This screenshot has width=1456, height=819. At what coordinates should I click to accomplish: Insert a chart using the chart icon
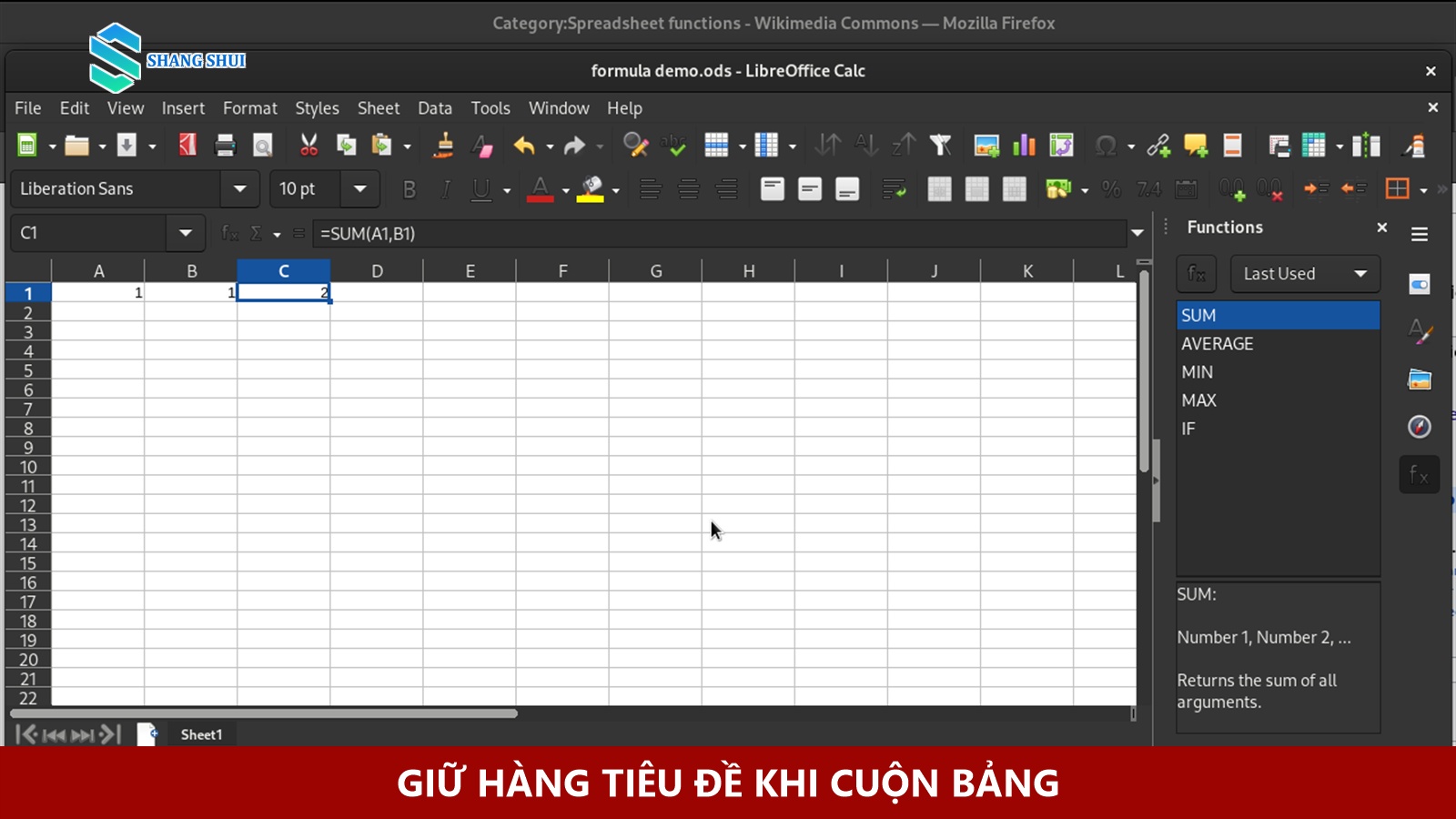[1024, 146]
